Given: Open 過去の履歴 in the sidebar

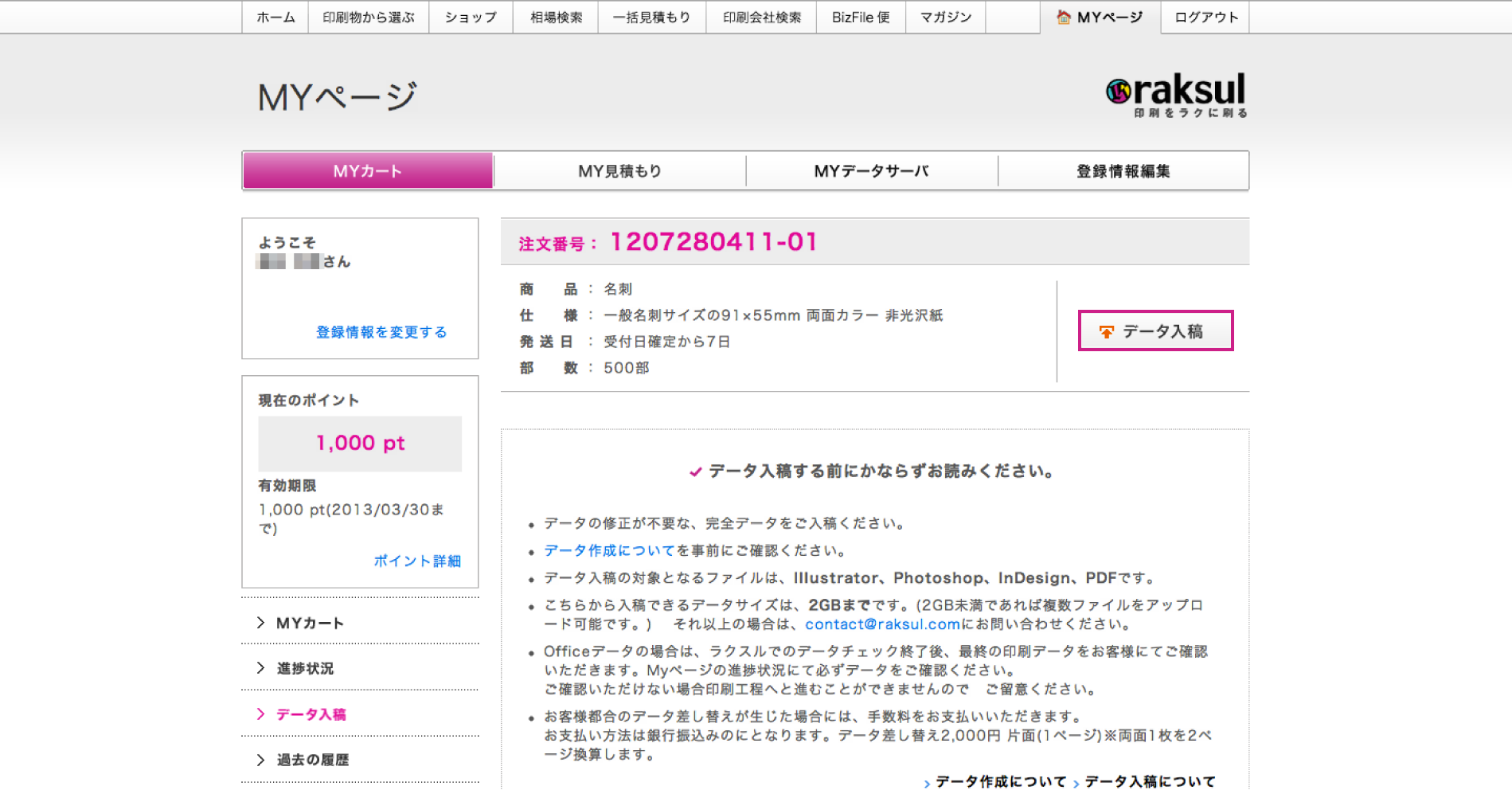Looking at the screenshot, I should [312, 760].
